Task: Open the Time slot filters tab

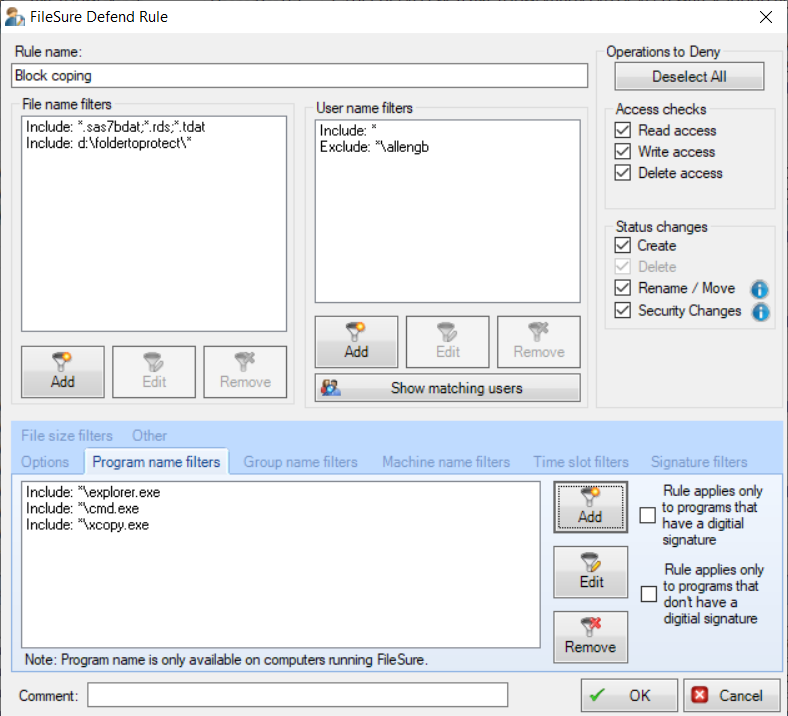Action: tap(581, 462)
